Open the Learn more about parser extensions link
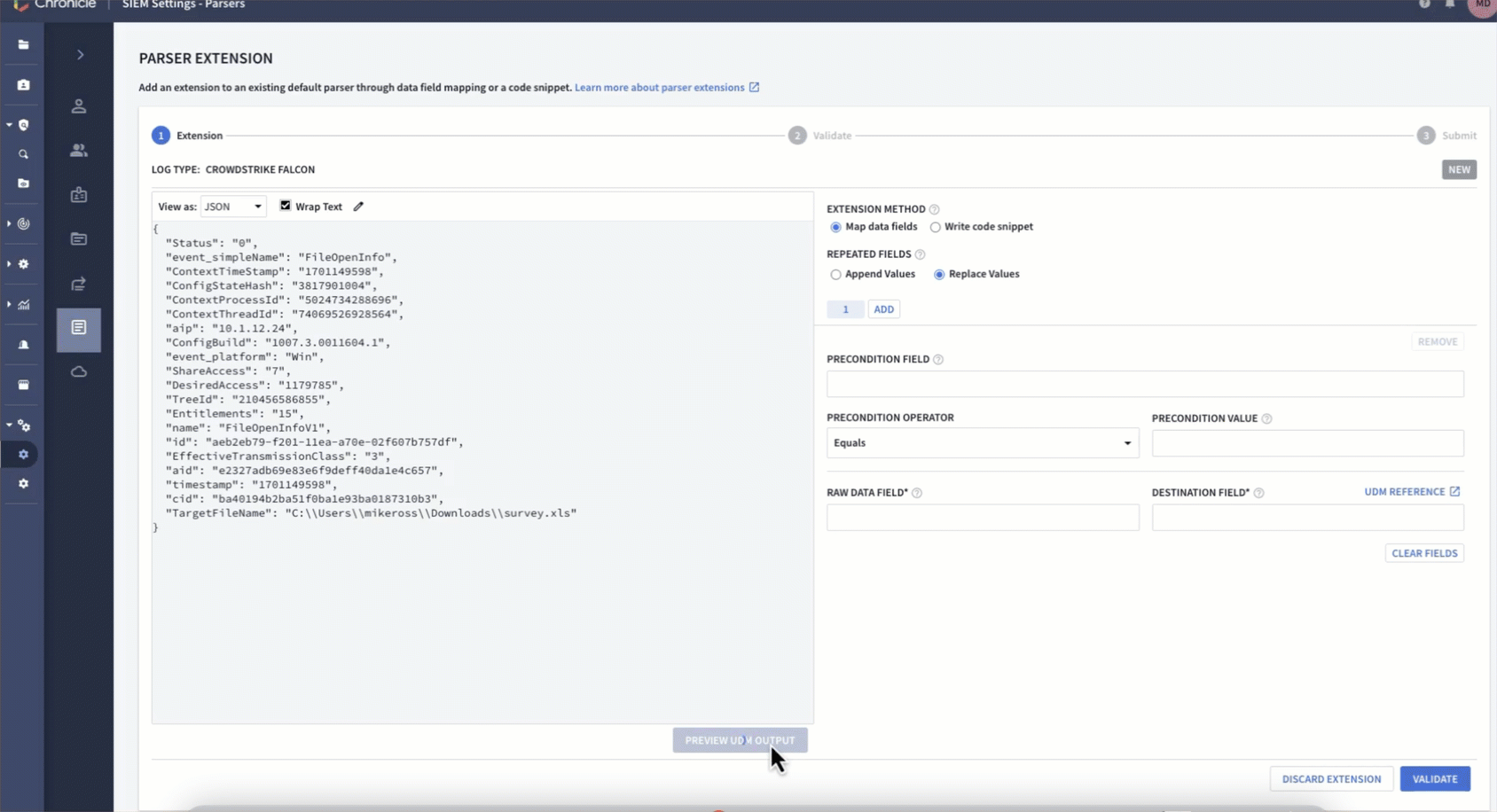Screen dimensions: 1497x812 click(659, 88)
